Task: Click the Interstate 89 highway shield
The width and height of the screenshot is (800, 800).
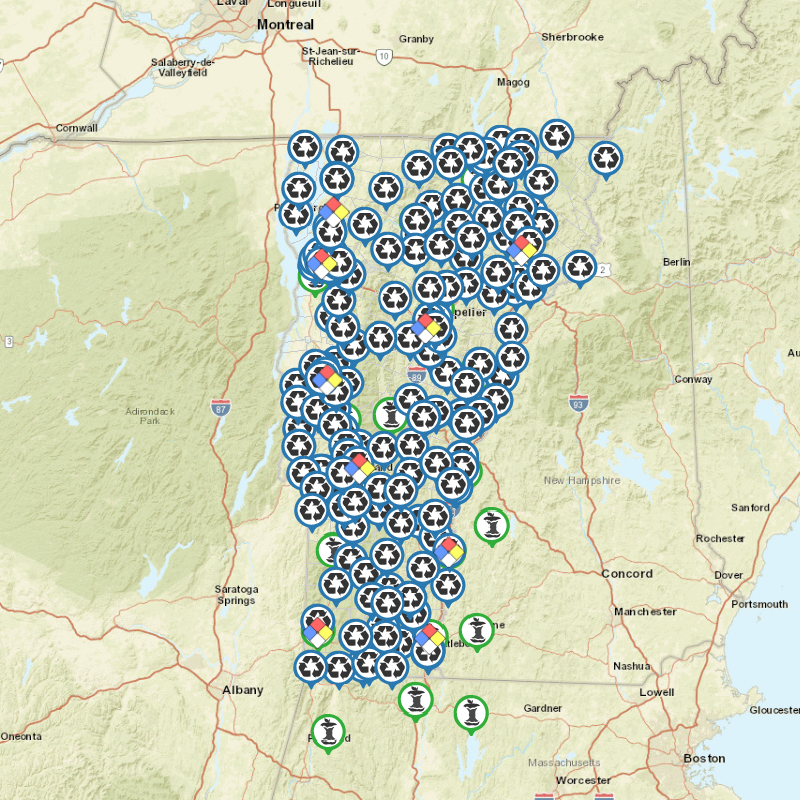Action: coord(417,375)
